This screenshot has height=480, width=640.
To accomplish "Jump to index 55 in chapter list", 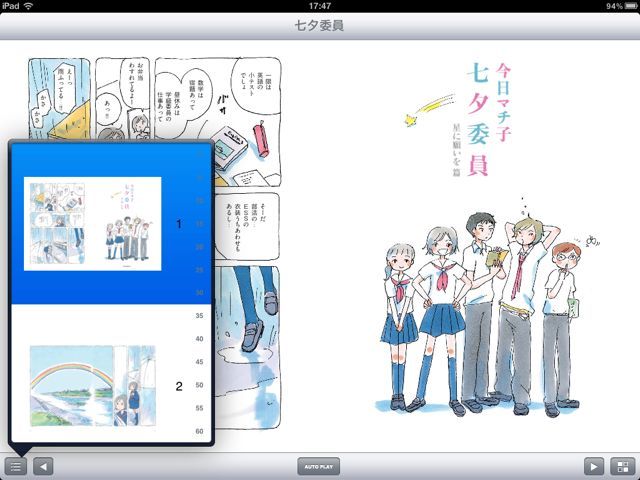I will (x=199, y=408).
